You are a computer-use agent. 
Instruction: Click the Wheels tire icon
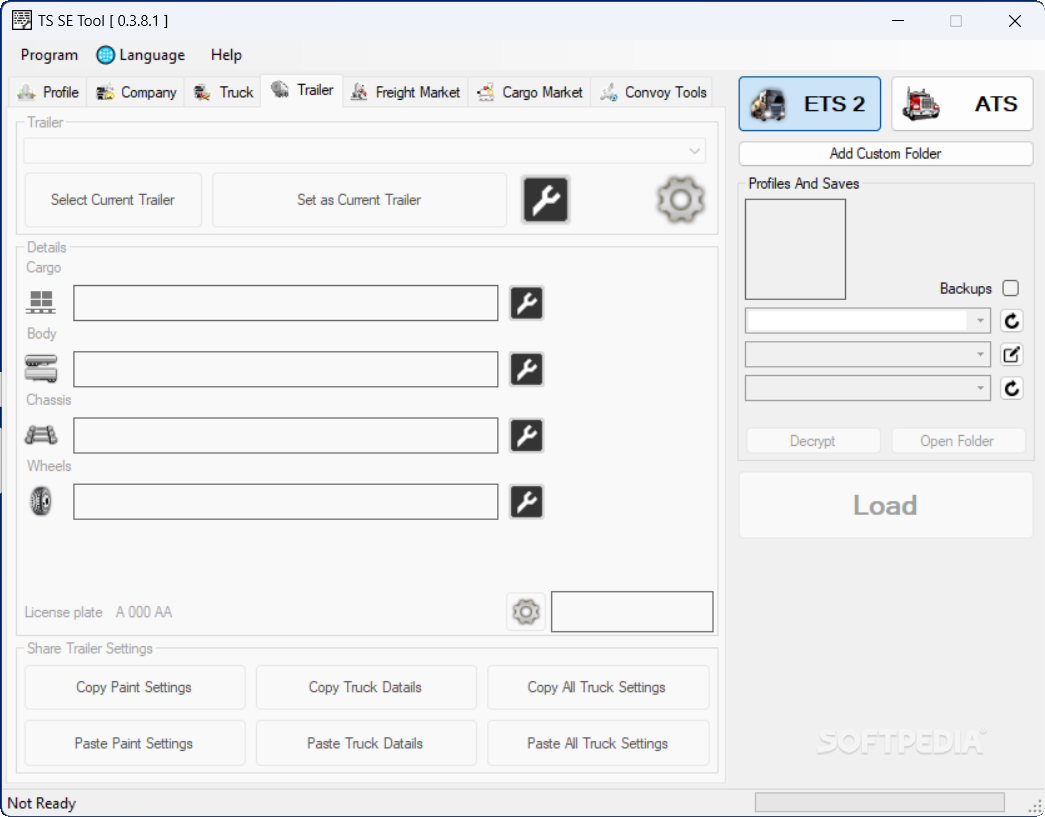[x=41, y=501]
